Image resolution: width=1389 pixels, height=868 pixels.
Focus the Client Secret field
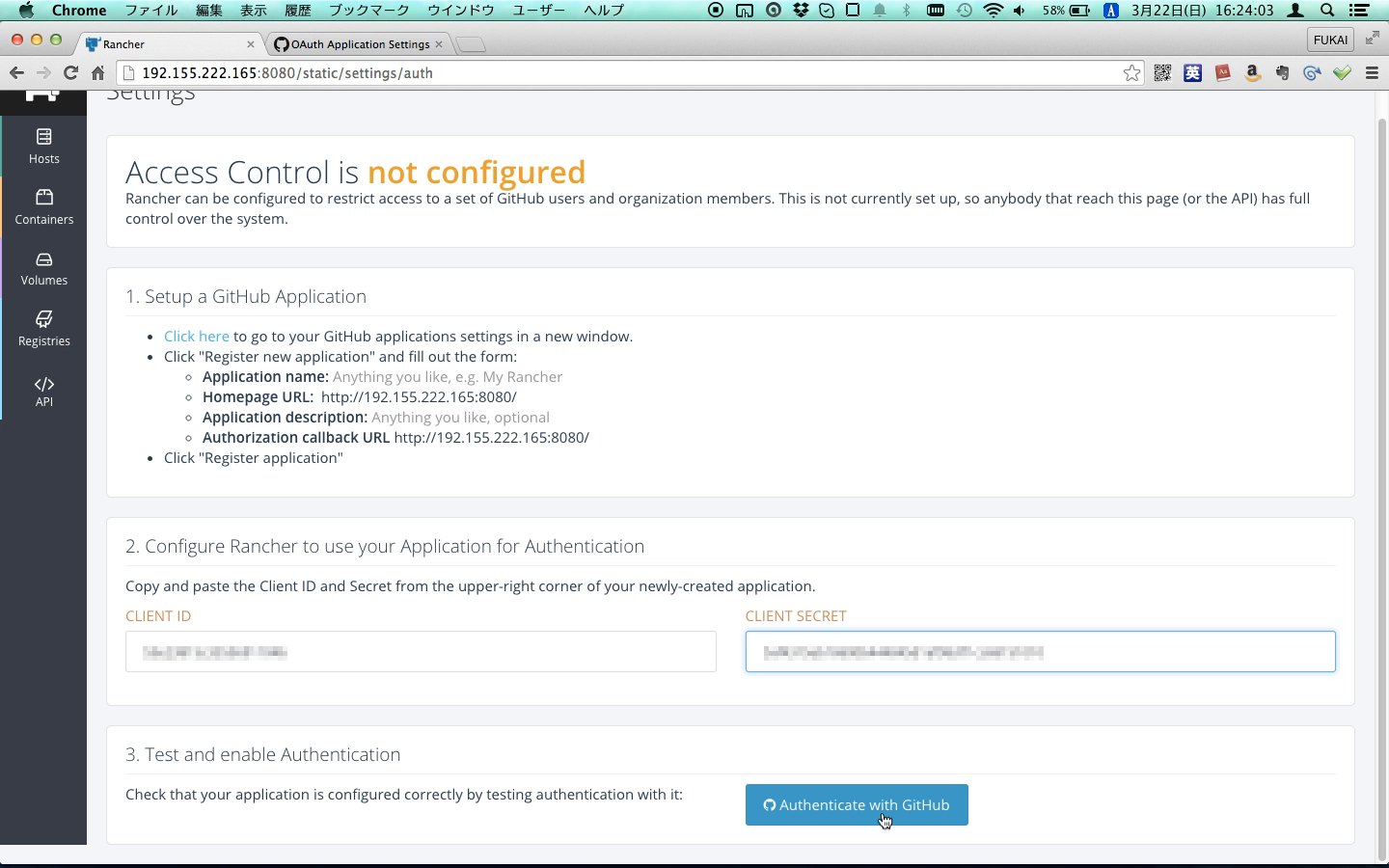(x=1040, y=652)
